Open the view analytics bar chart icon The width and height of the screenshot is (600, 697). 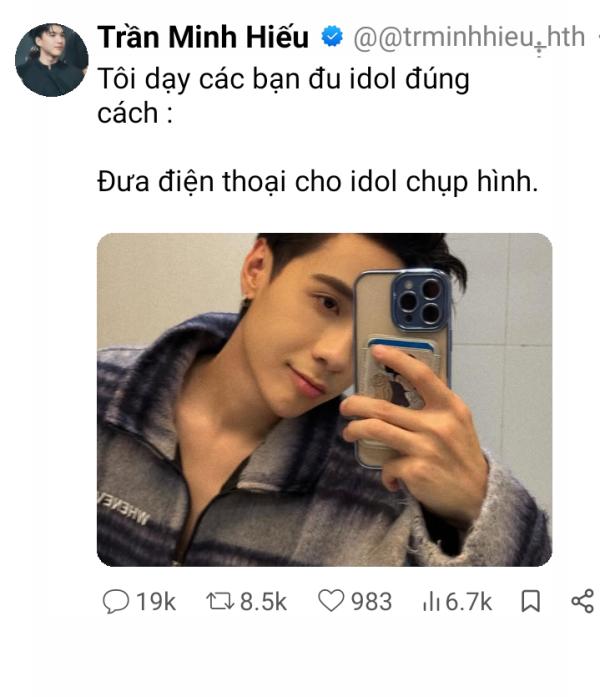431,601
